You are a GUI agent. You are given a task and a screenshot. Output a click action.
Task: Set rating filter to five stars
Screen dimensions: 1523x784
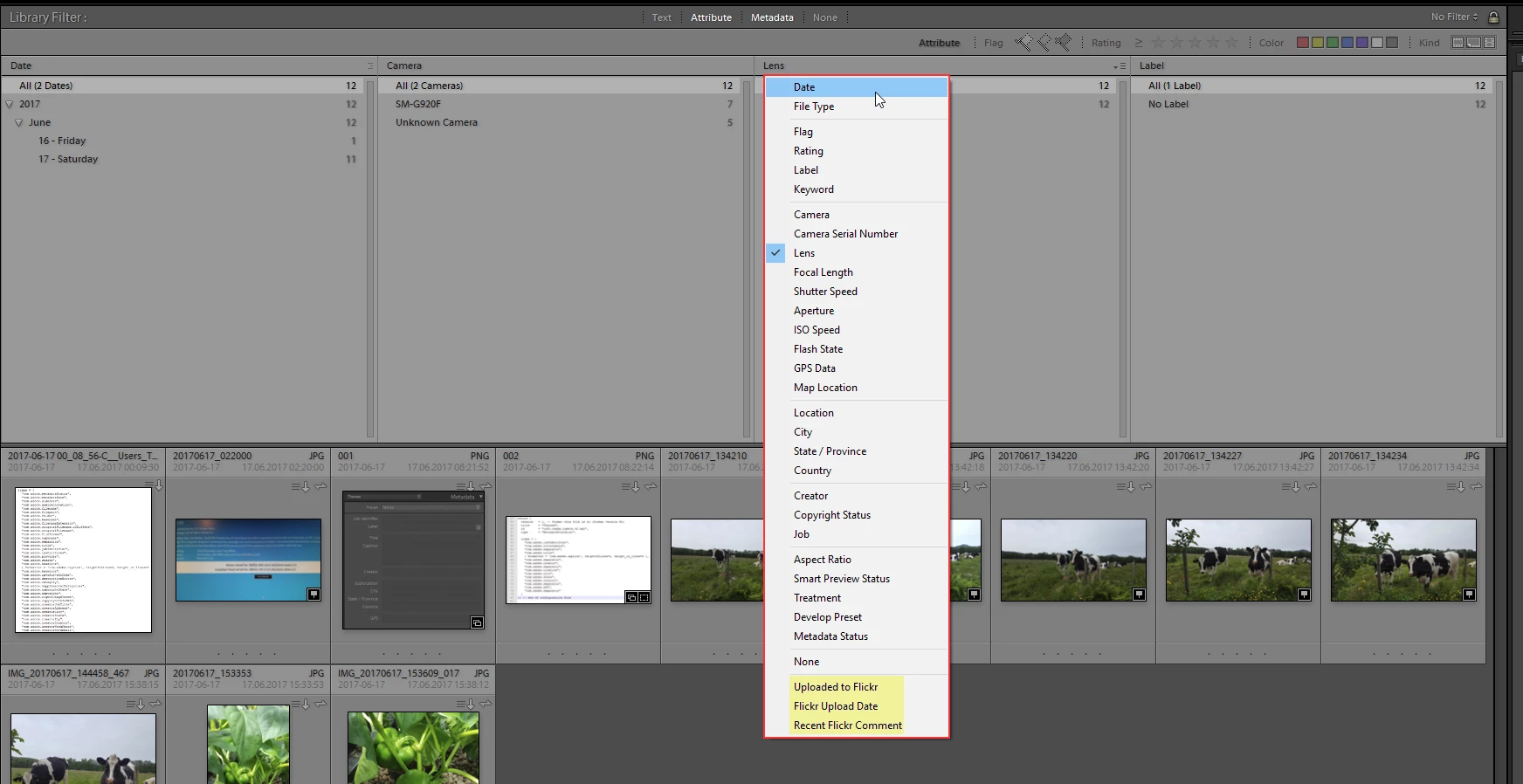tap(1232, 42)
